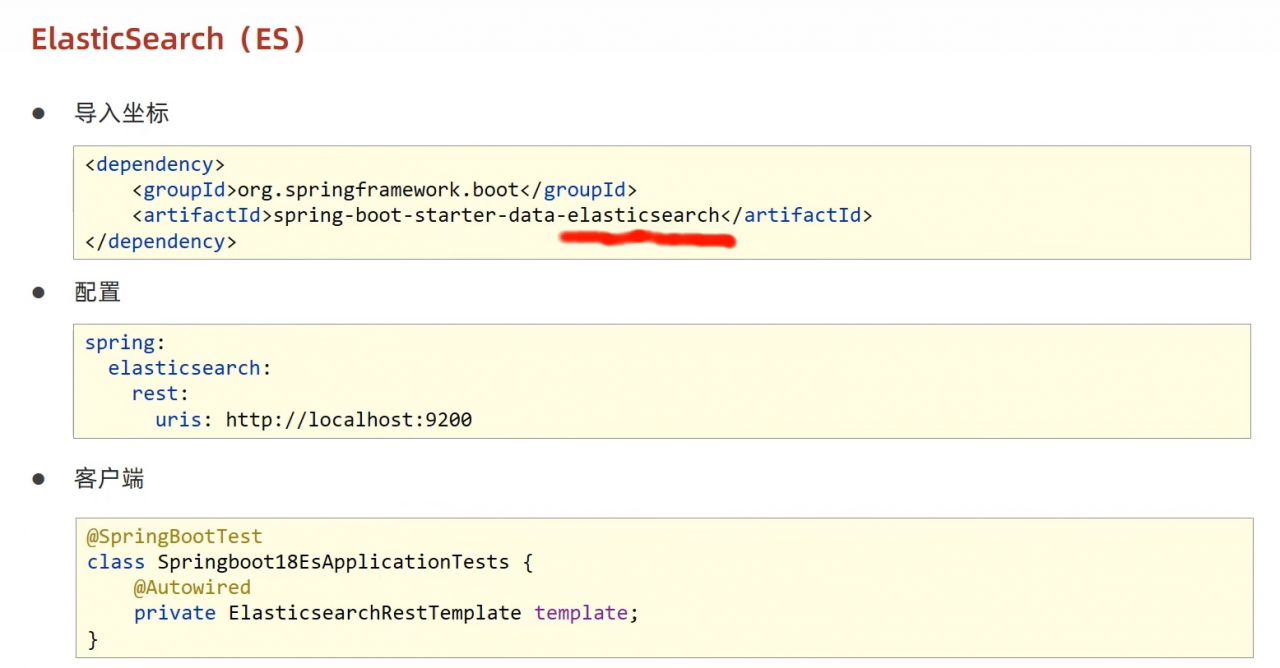Click the ElasticSearch (ES) heading
Screen dimensions: 1280x668
click(168, 39)
